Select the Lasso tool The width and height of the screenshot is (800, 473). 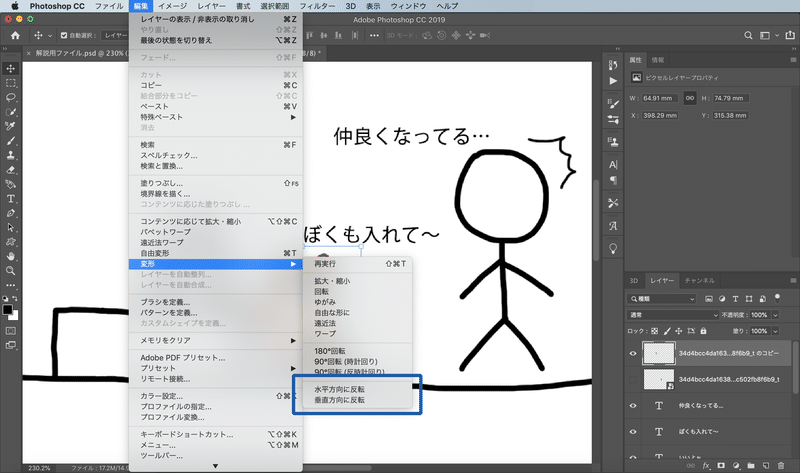click(x=11, y=97)
